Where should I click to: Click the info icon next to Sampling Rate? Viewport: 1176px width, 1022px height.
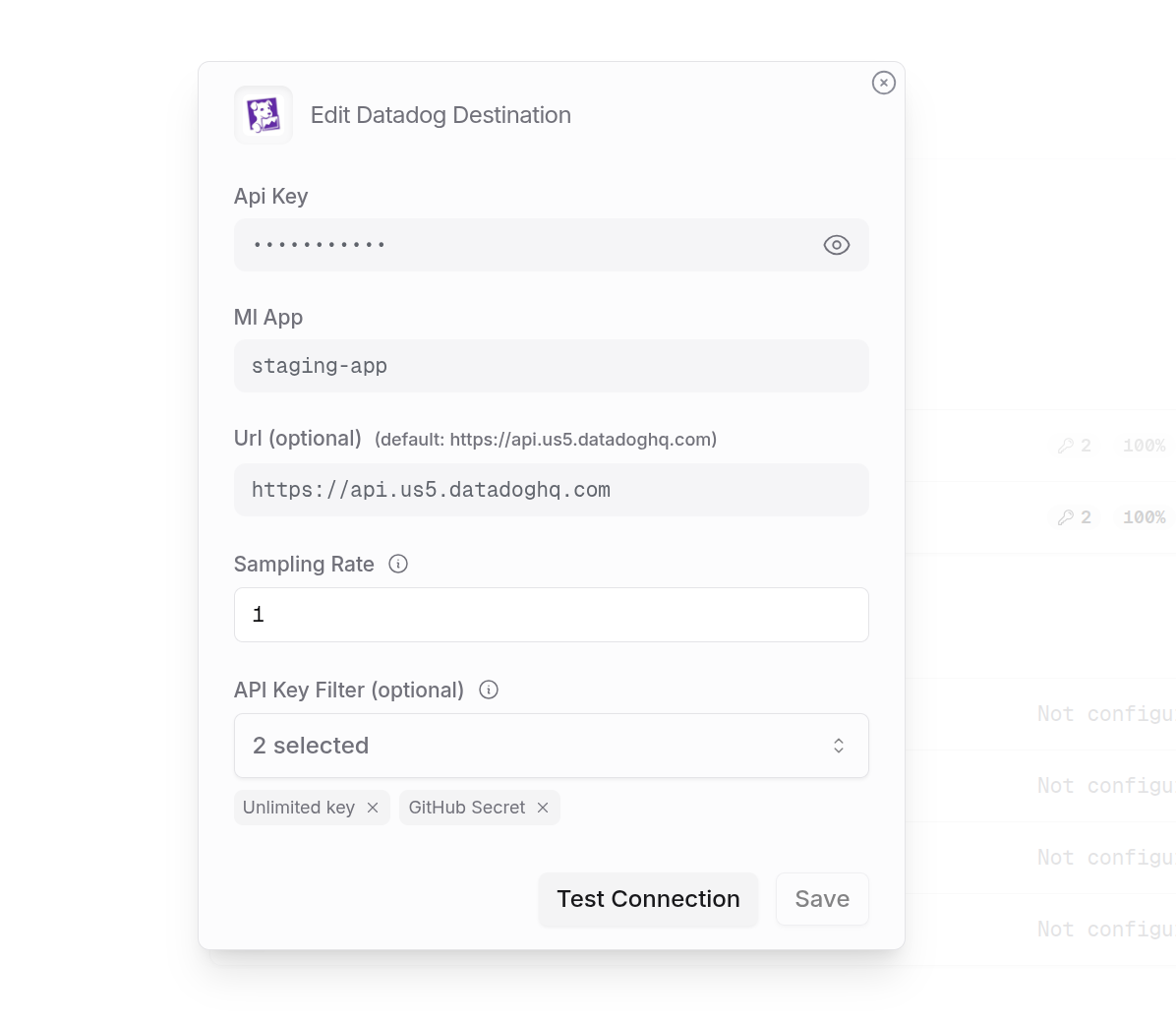pos(397,564)
